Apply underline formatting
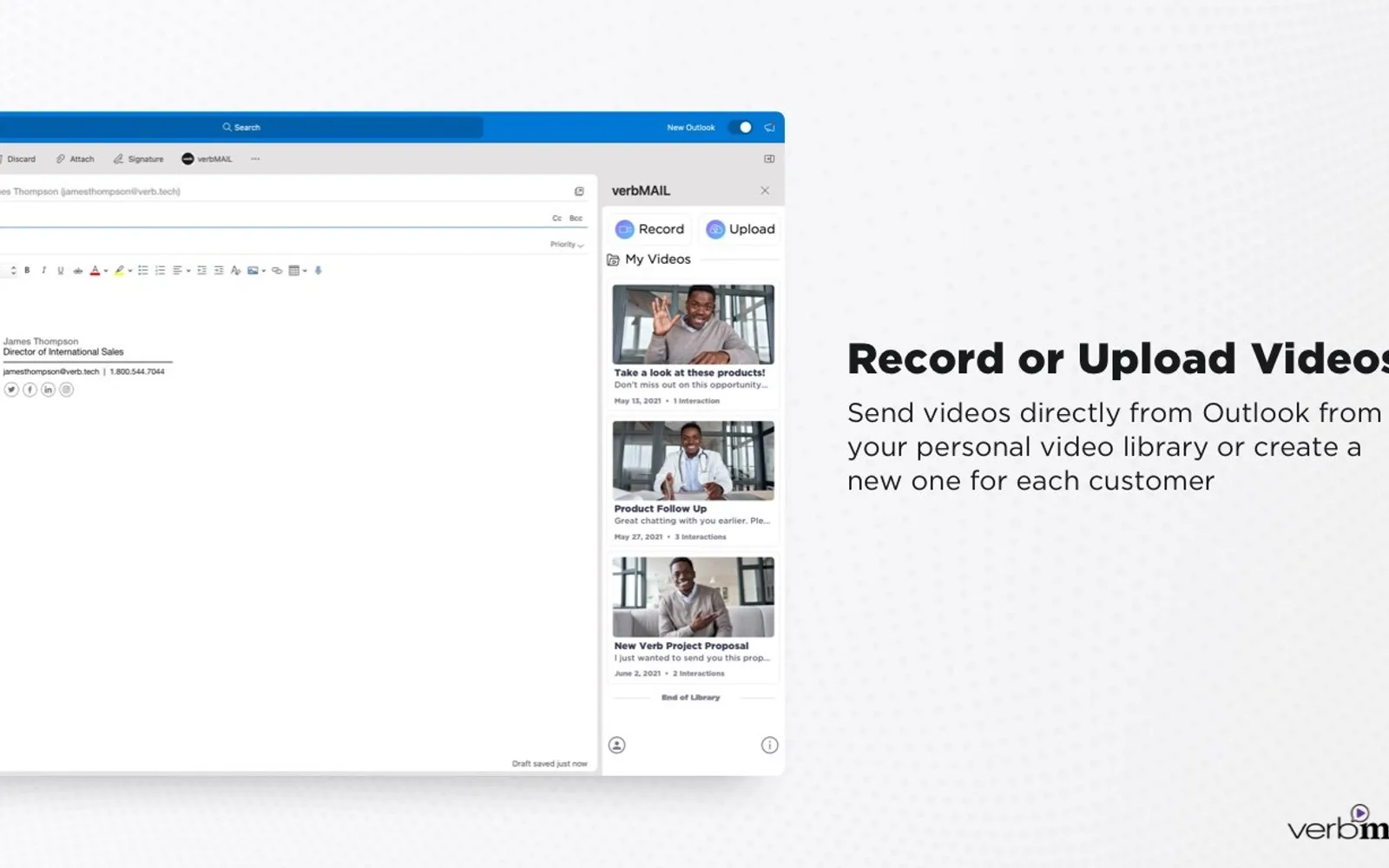The height and width of the screenshot is (868, 1389). (61, 271)
